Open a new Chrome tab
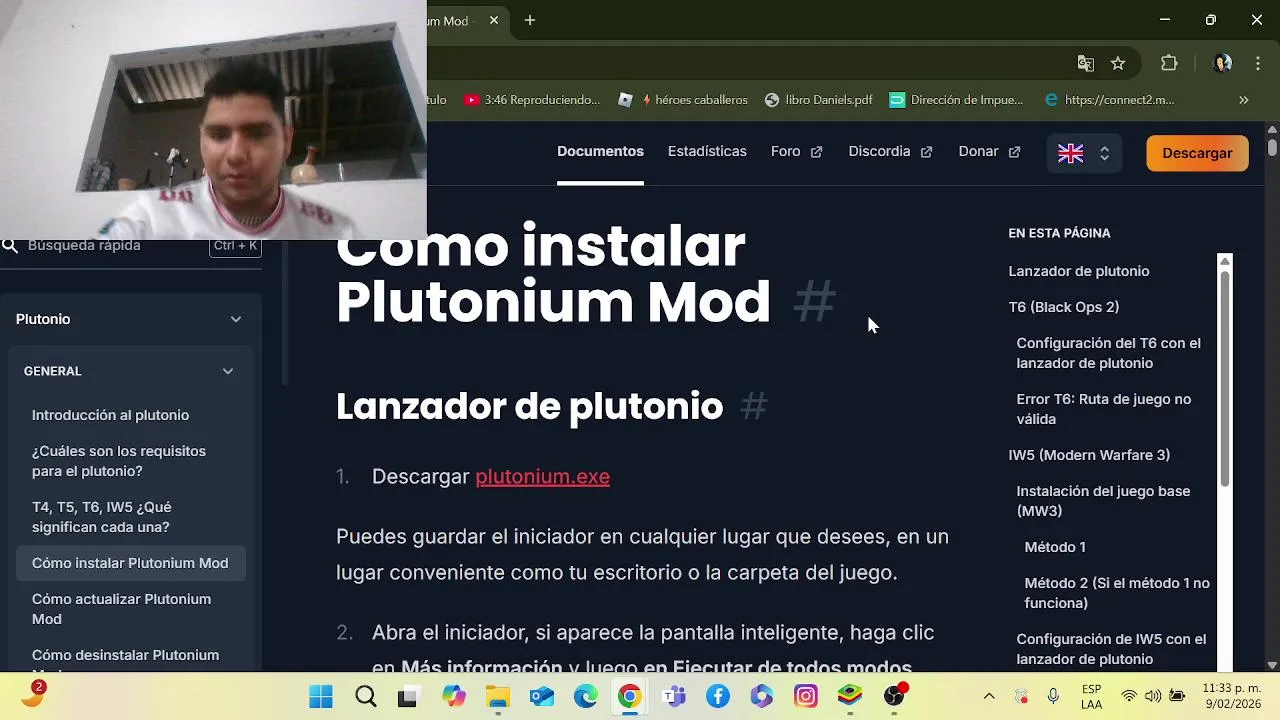 point(530,20)
